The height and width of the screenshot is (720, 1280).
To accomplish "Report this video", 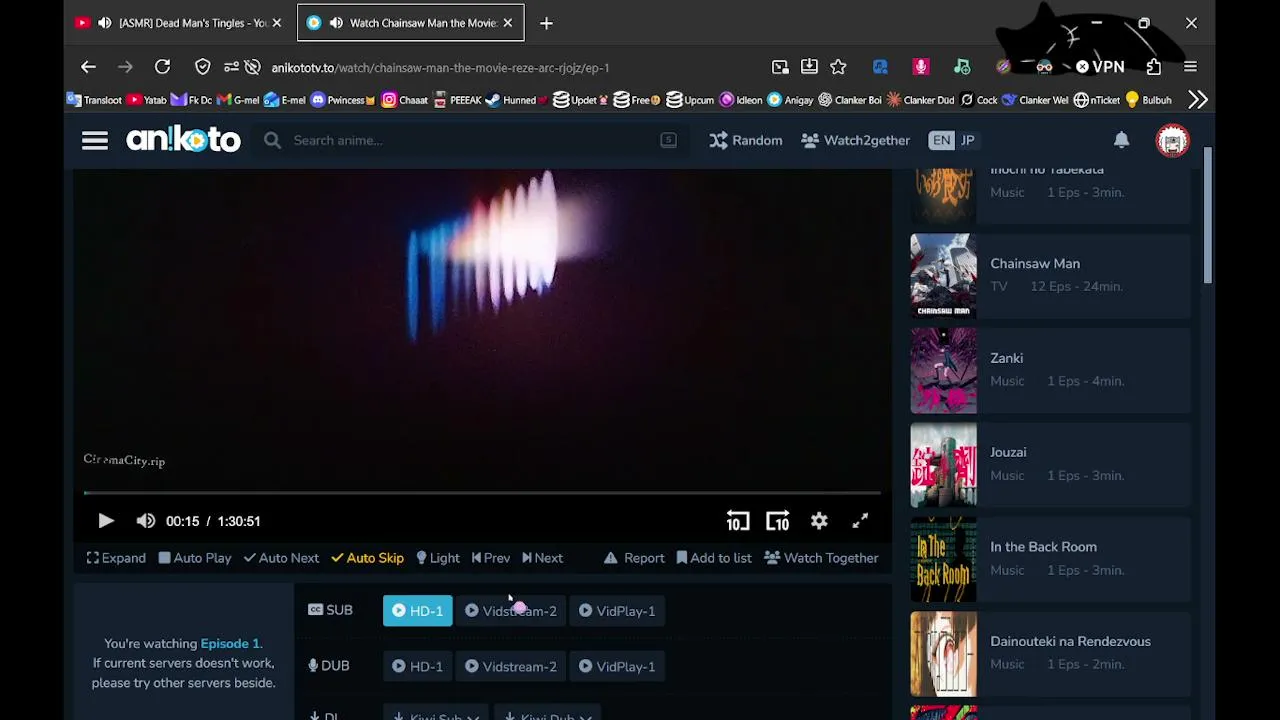I will pos(634,558).
